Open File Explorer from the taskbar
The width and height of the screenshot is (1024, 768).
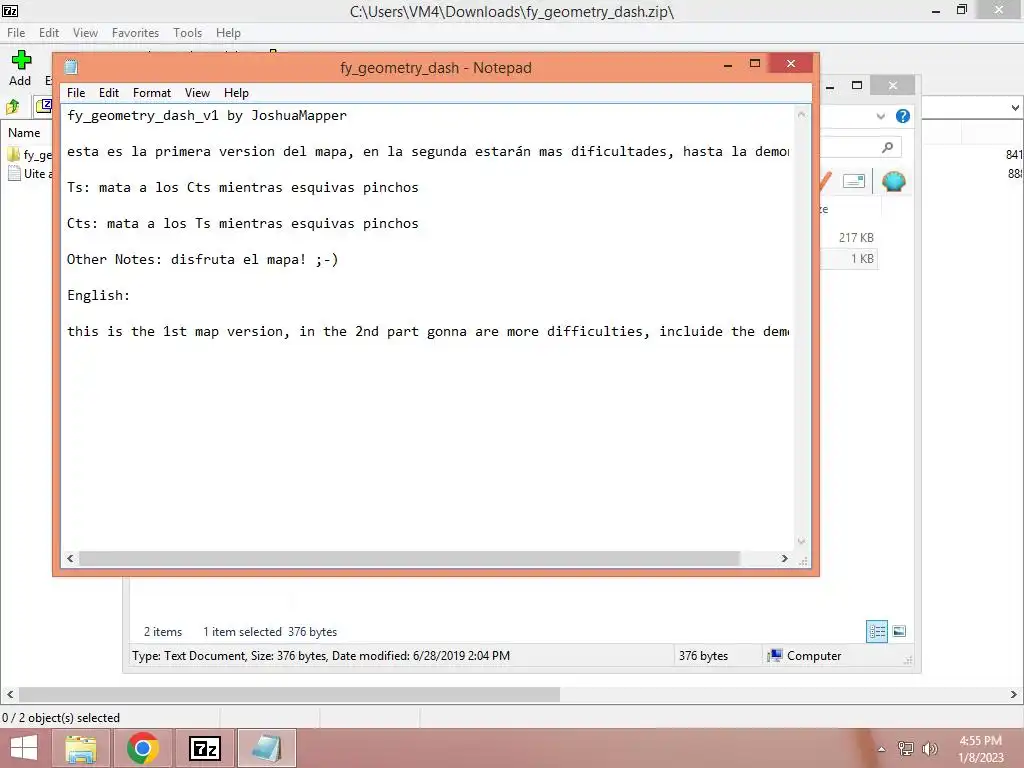(x=82, y=748)
